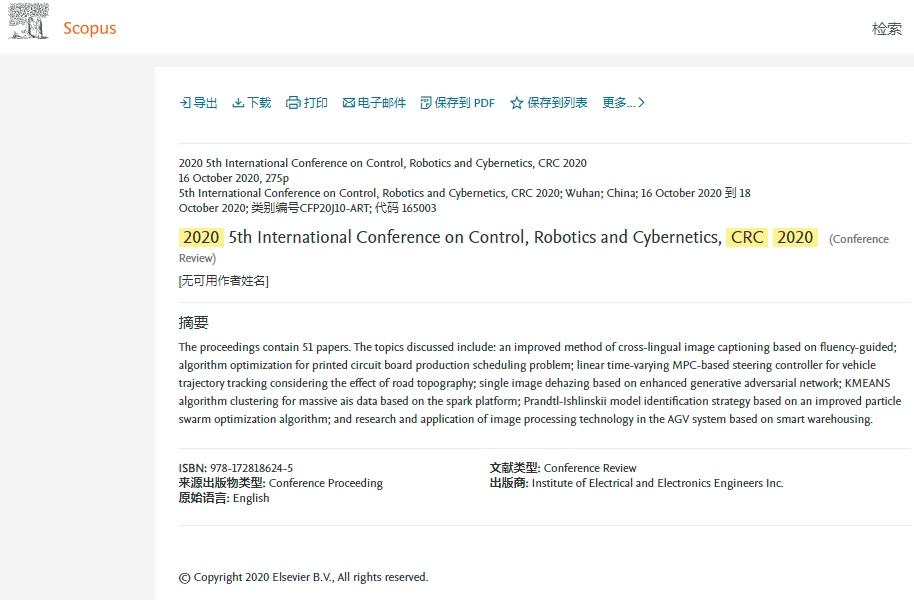Click the download tray icon
Screen dimensions: 914x600
pyautogui.click(x=238, y=103)
